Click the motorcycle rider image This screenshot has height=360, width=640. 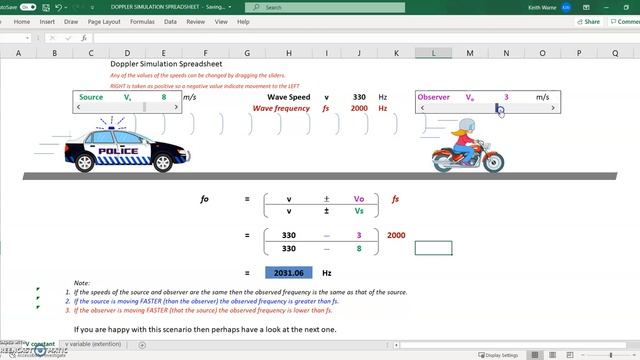click(468, 145)
